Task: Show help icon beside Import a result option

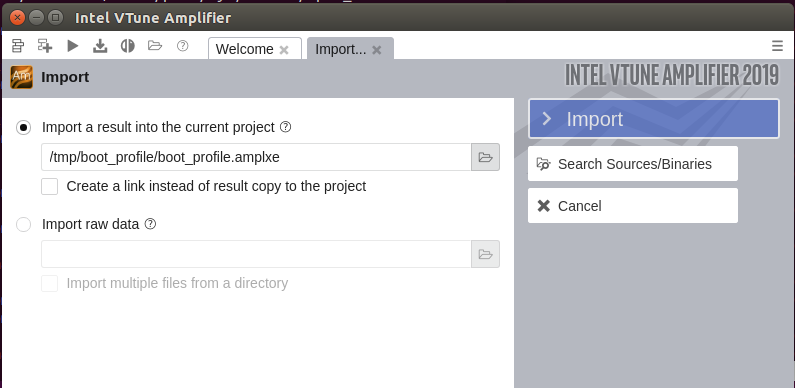Action: pos(285,127)
